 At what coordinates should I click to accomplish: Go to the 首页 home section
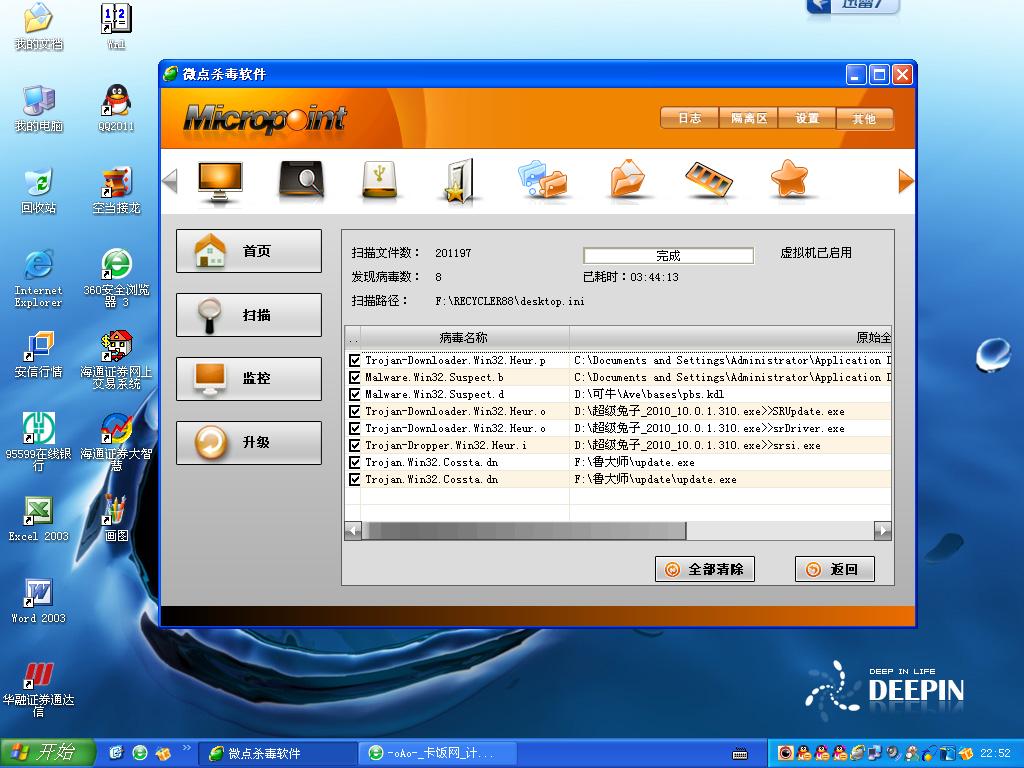249,251
